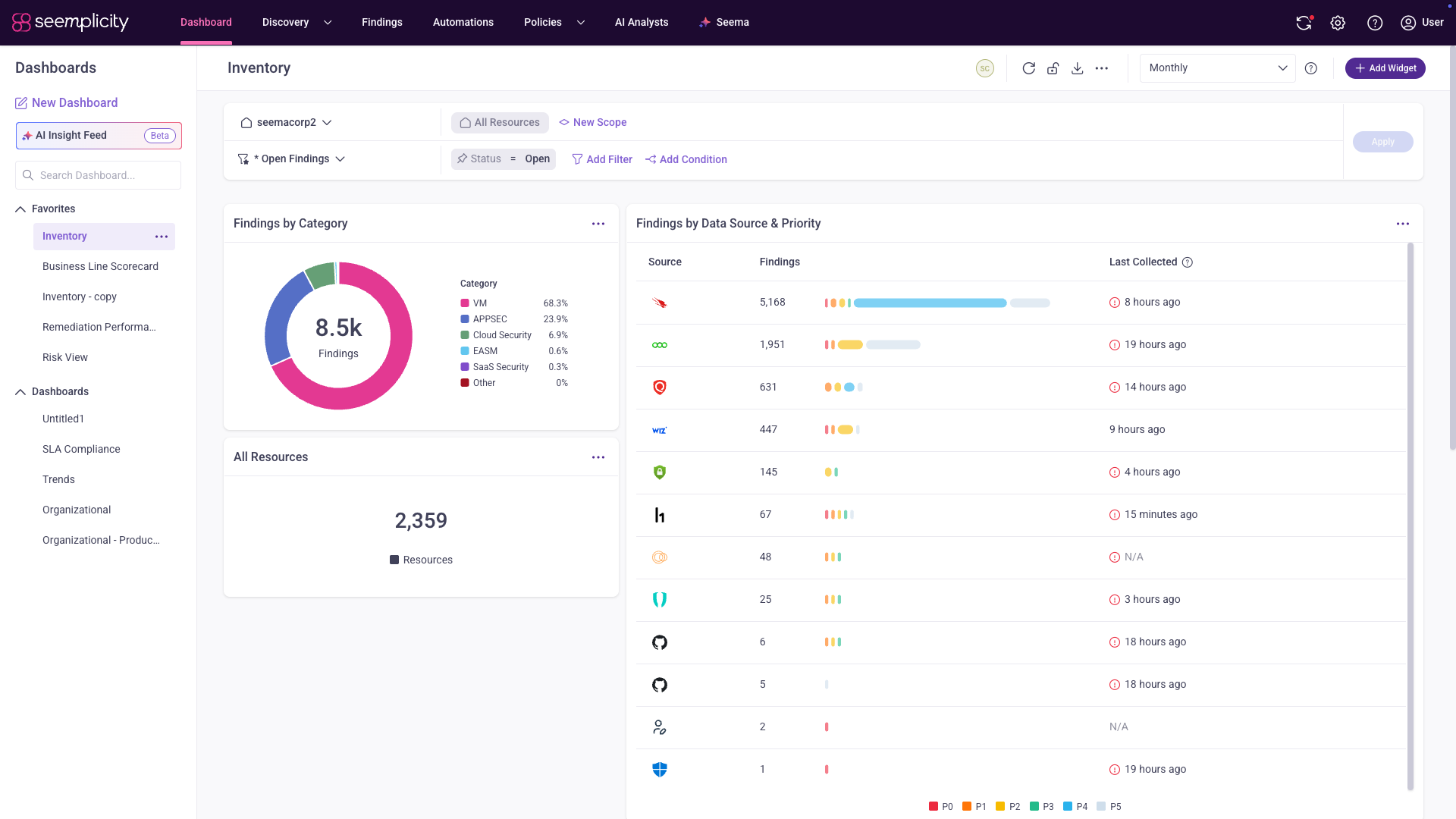Click the New Scope link
1456x819 pixels.
pos(592,123)
